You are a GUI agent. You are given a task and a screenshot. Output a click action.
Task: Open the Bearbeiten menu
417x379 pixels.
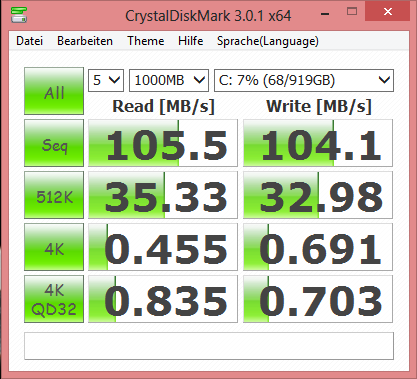click(x=85, y=41)
